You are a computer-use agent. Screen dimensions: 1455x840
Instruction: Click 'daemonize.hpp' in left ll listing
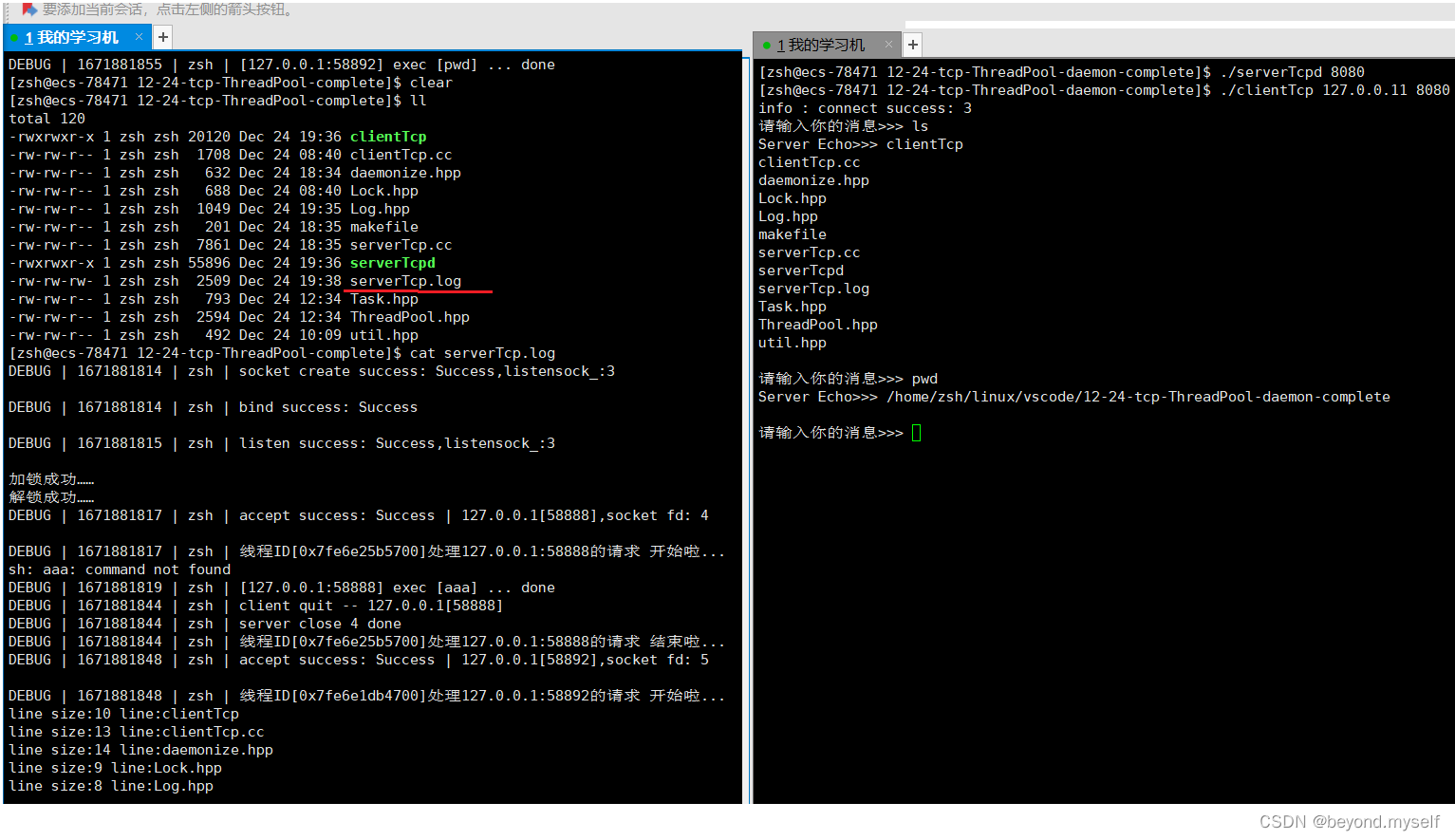coord(405,173)
